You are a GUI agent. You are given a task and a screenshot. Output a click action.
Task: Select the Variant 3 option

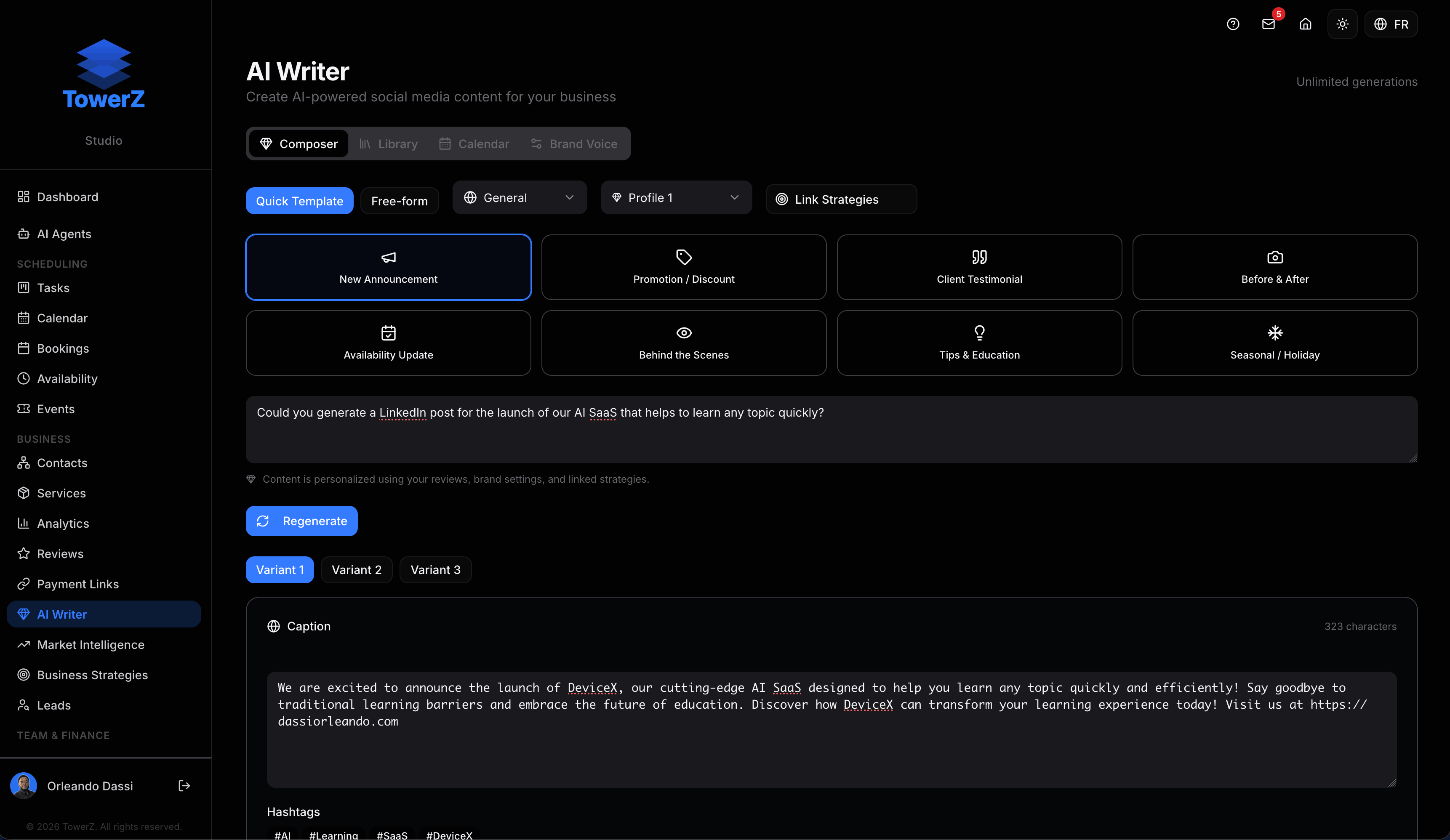[x=435, y=569]
